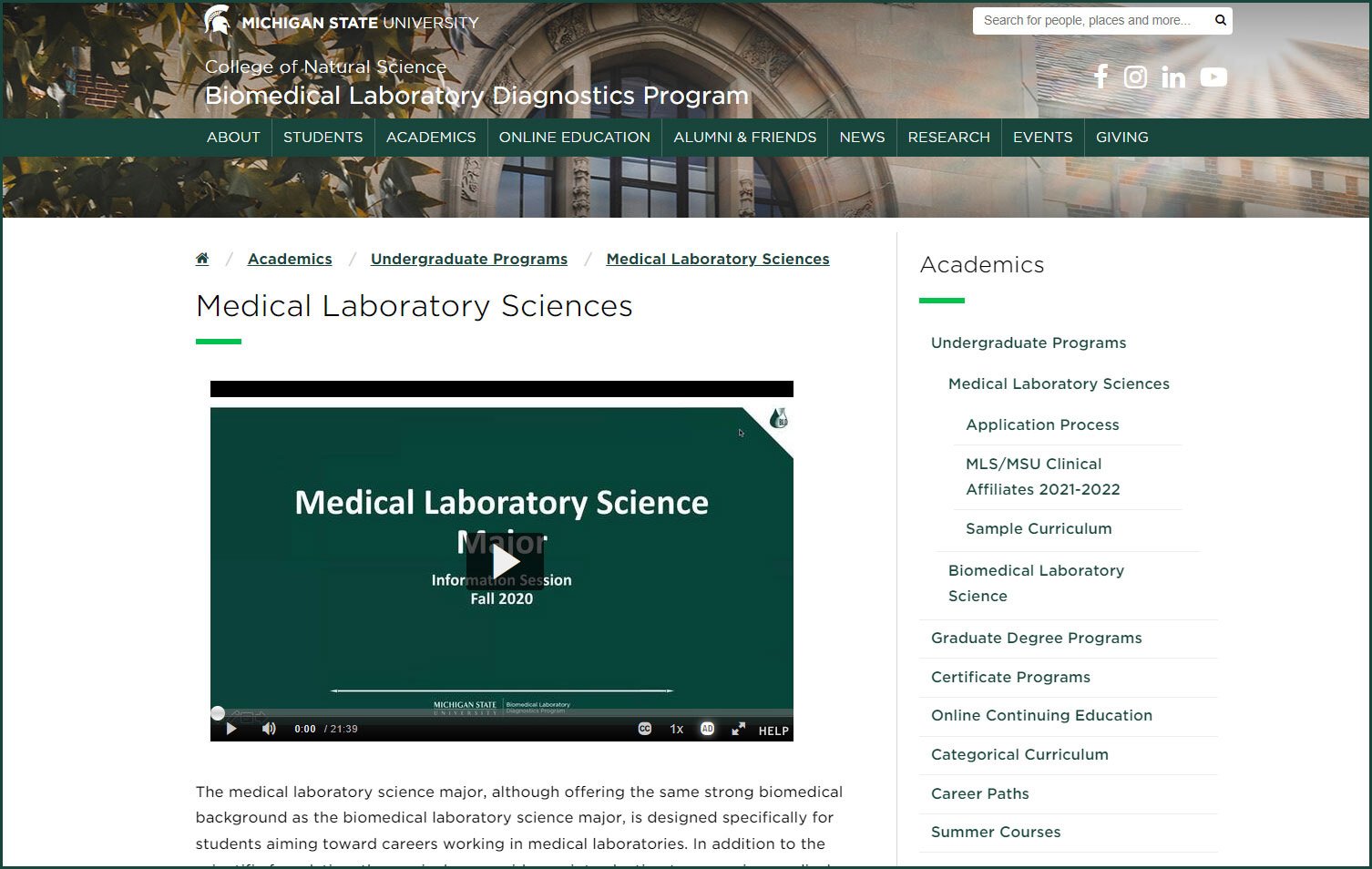This screenshot has height=869, width=1372.
Task: Open the NEWS menu item
Action: (x=862, y=138)
